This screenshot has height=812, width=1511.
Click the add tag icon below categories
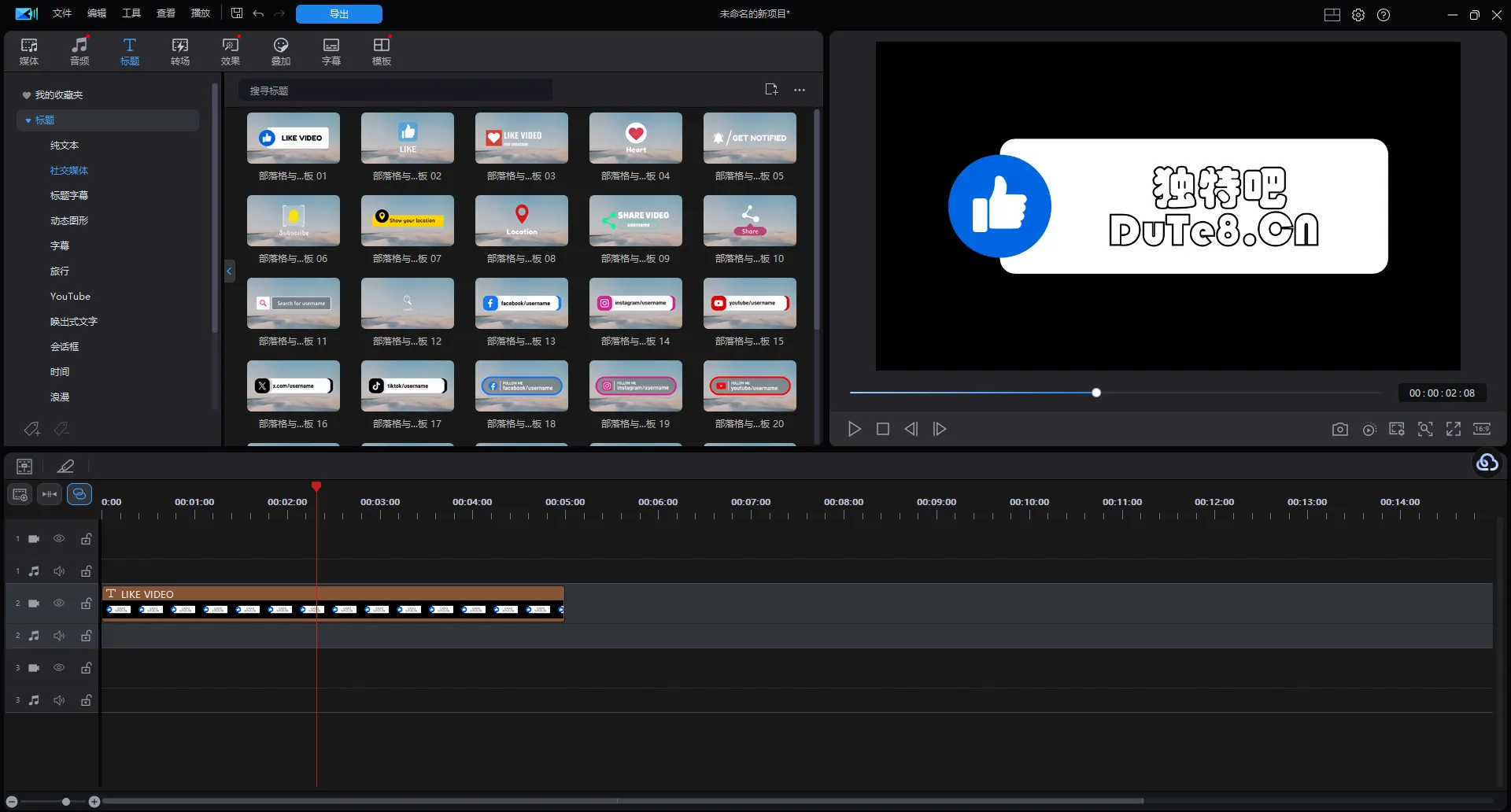pyautogui.click(x=32, y=429)
